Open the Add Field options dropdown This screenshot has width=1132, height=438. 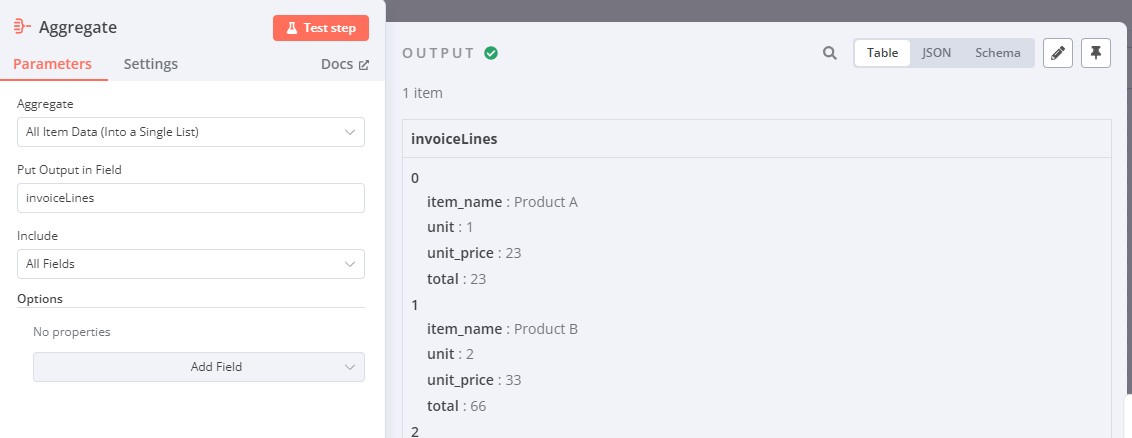point(198,367)
